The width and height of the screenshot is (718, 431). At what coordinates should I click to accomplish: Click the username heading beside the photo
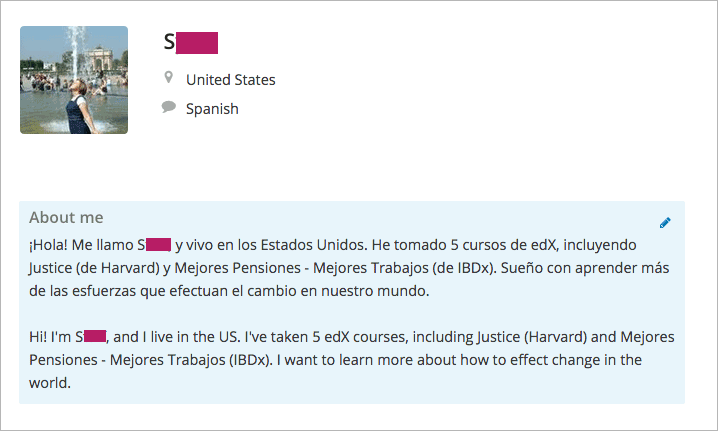click(x=190, y=42)
